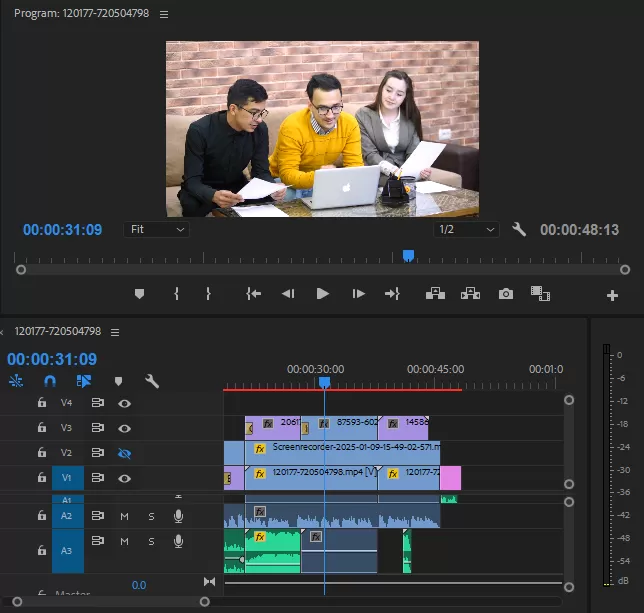Image resolution: width=644 pixels, height=613 pixels.
Task: Target the A3 track
Action: click(68, 551)
